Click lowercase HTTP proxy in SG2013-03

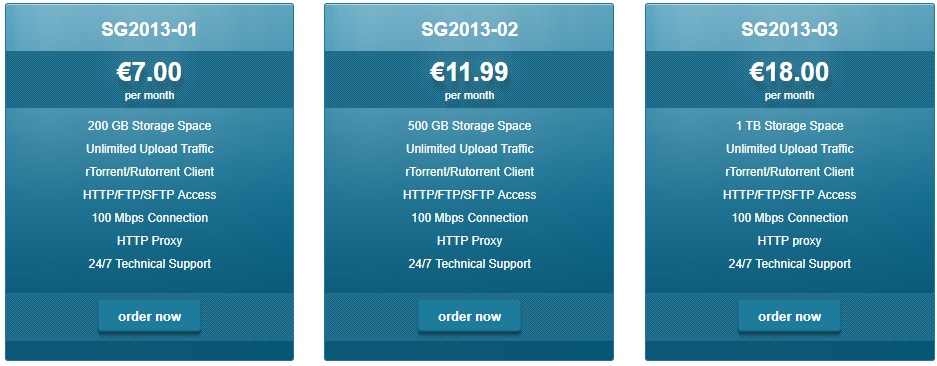click(x=789, y=240)
